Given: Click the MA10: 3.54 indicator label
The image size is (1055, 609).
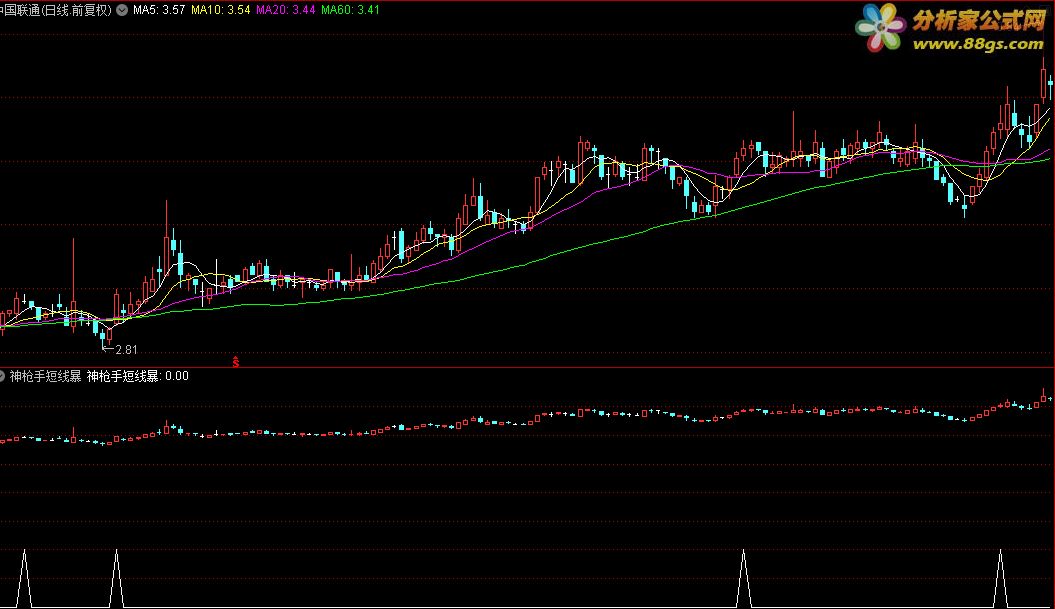Looking at the screenshot, I should (221, 10).
